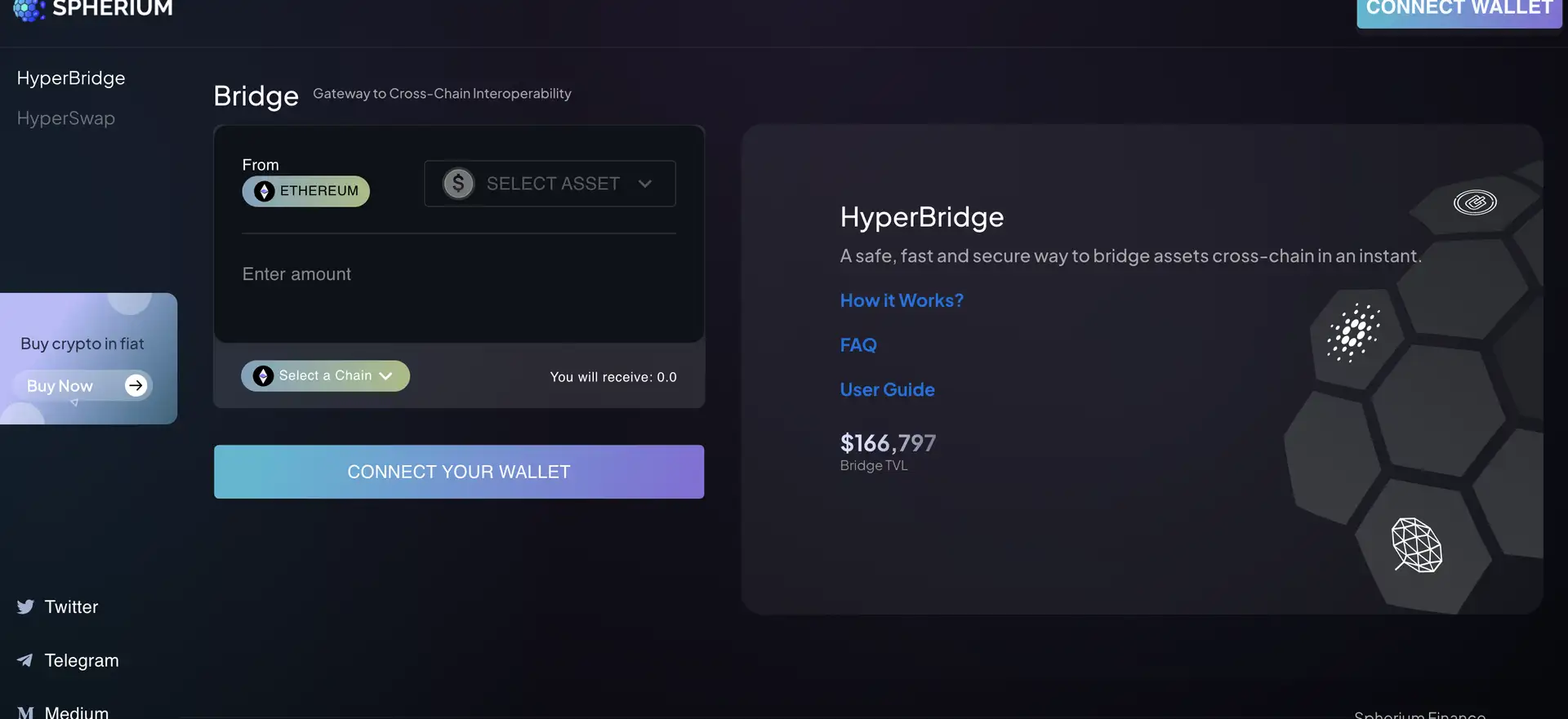Click Connect Wallet in top bar

(x=1459, y=11)
